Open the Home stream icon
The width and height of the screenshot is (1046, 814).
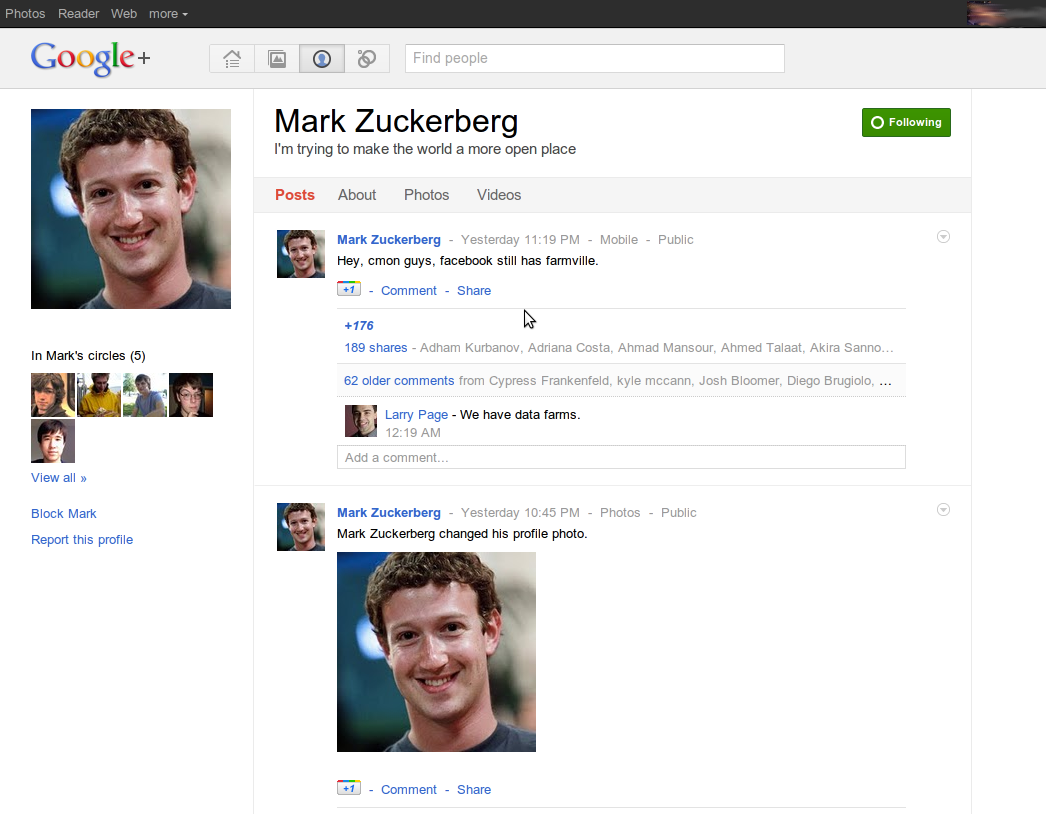click(x=231, y=59)
